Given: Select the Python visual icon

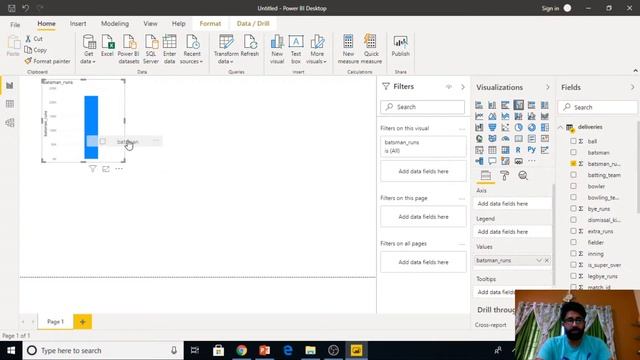Looking at the screenshot, I should pyautogui.click(x=531, y=150).
